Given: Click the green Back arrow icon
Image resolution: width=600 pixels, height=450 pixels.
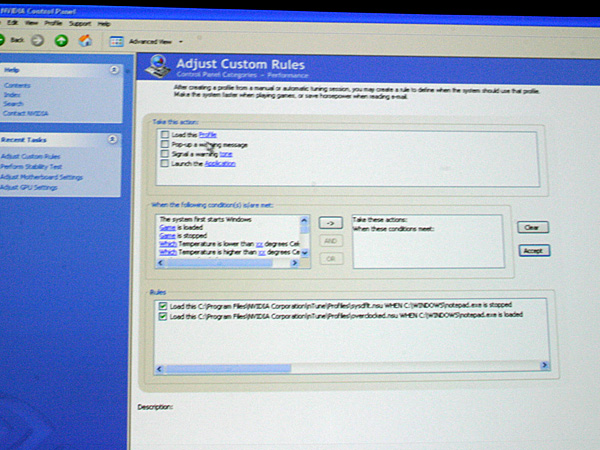Looking at the screenshot, I should click(x=6, y=40).
